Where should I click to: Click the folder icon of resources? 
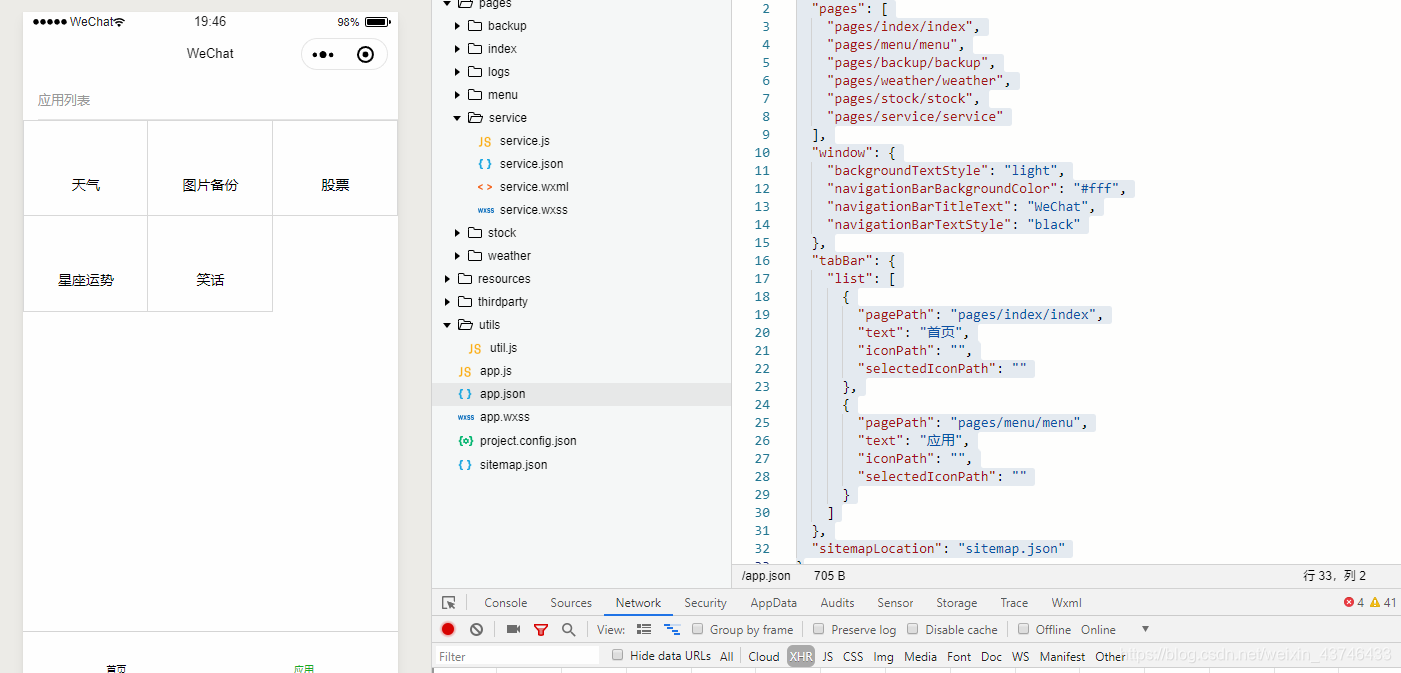tap(465, 279)
